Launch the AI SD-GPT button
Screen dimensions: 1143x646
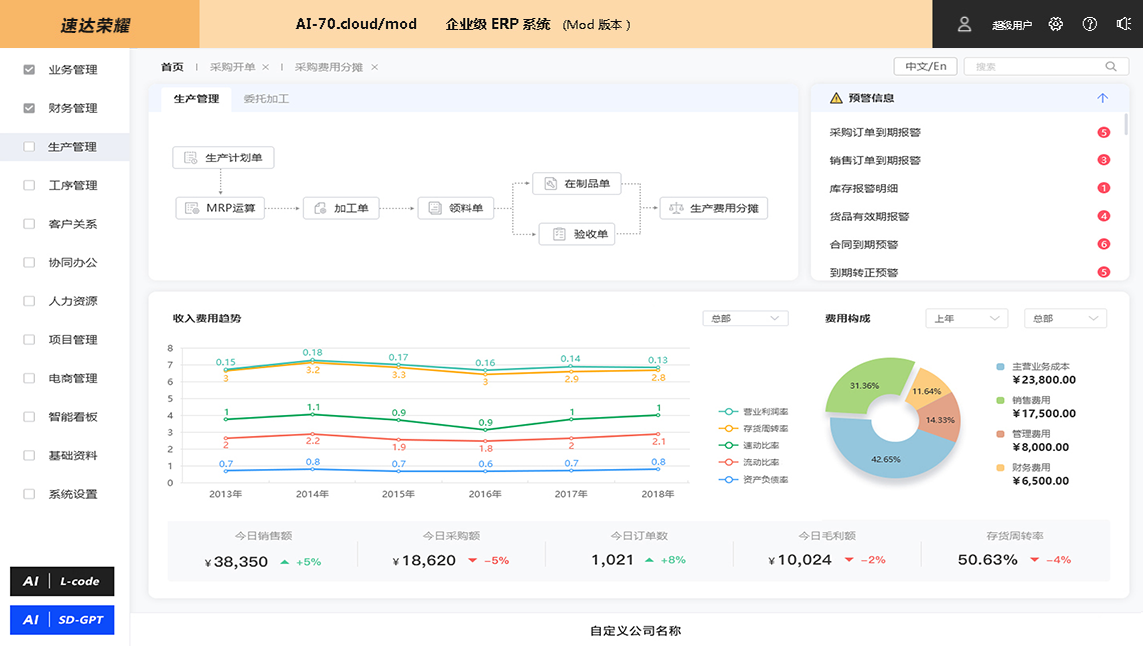pos(62,620)
